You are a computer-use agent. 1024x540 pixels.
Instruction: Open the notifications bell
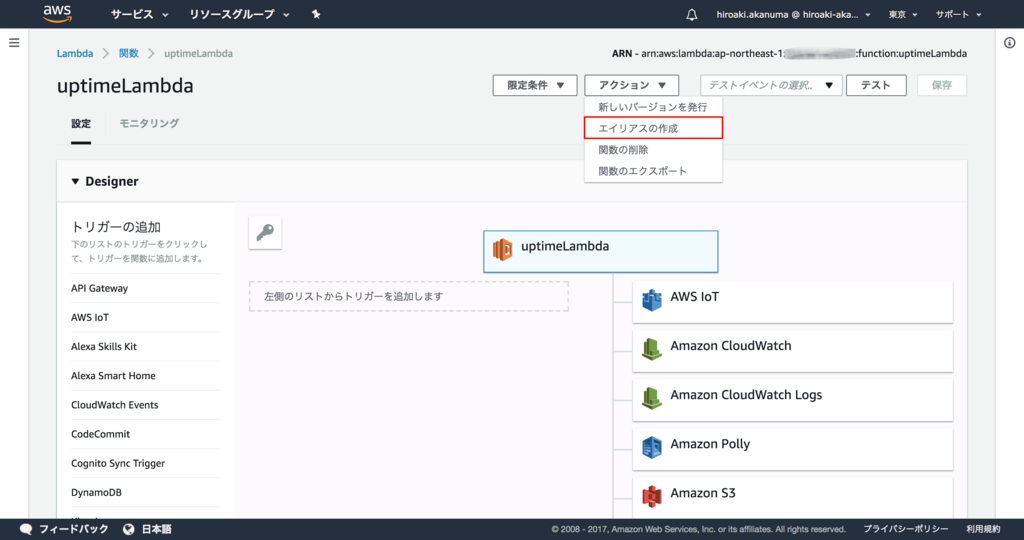(692, 14)
